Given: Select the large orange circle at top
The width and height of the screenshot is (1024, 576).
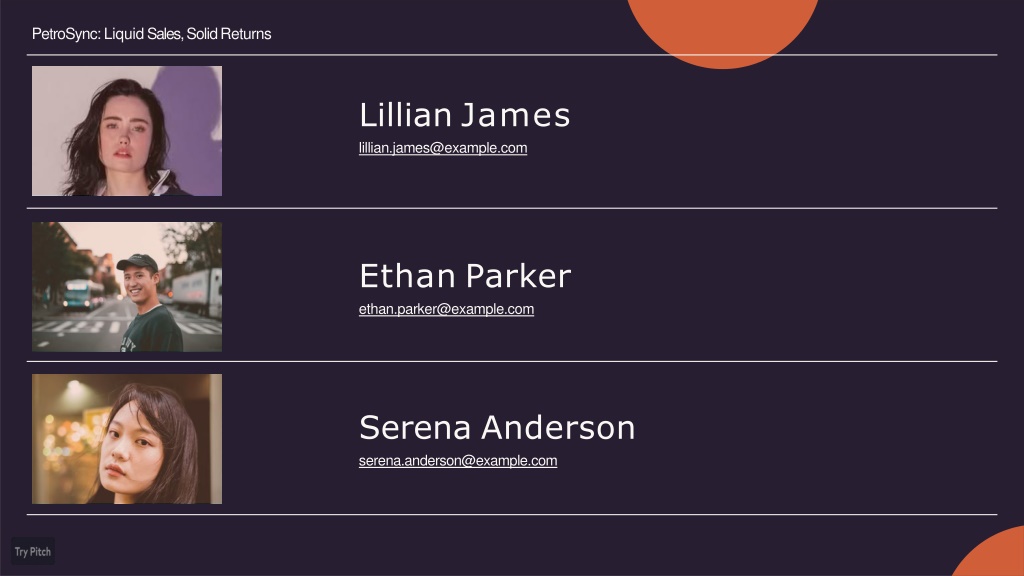Looking at the screenshot, I should coord(722,29).
